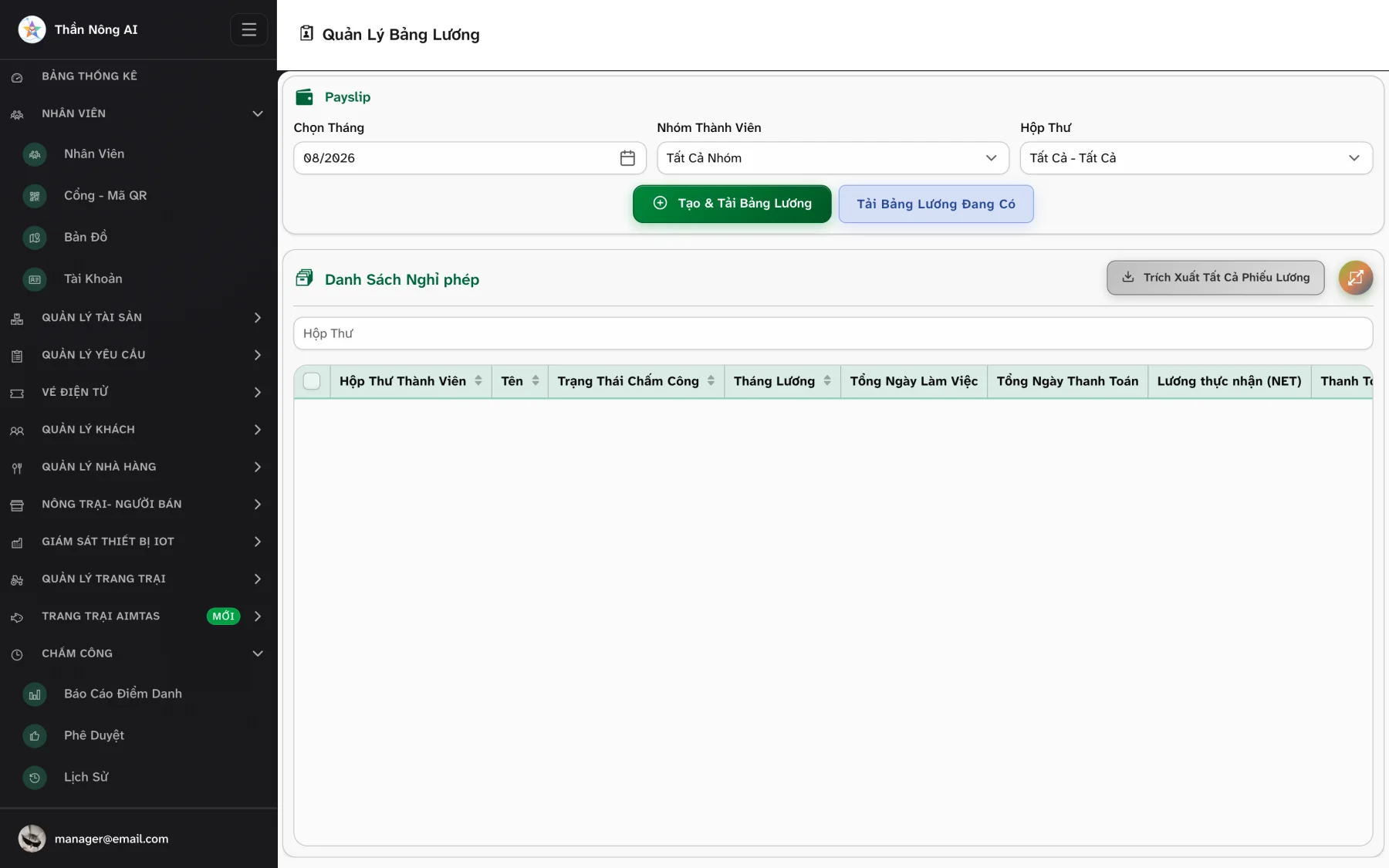
Task: Click the Cổng - Mã QR icon
Action: point(35,196)
